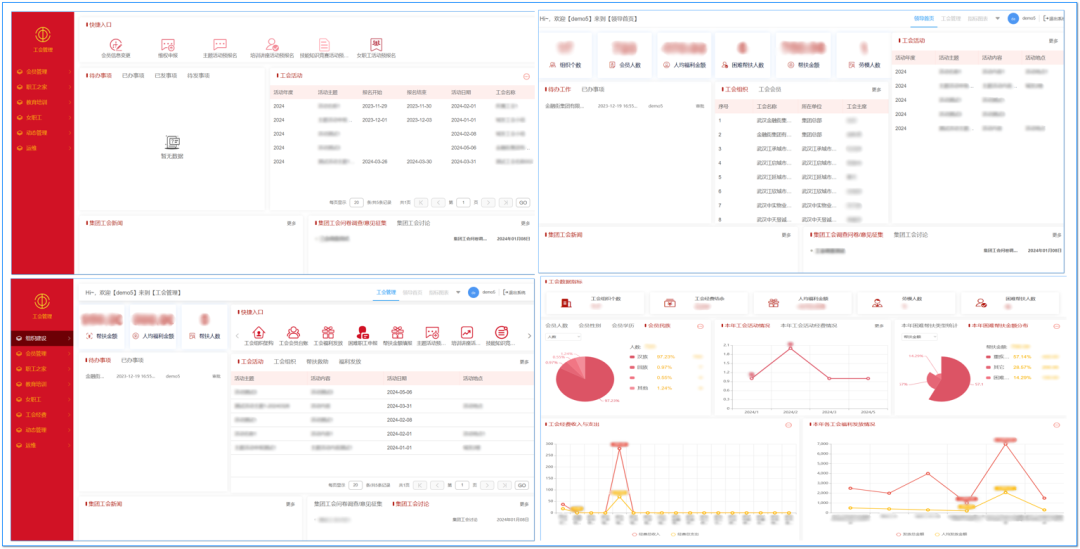Toggle the 人均发放金额 legend series
The width and height of the screenshot is (1080, 549).
pyautogui.click(x=952, y=533)
